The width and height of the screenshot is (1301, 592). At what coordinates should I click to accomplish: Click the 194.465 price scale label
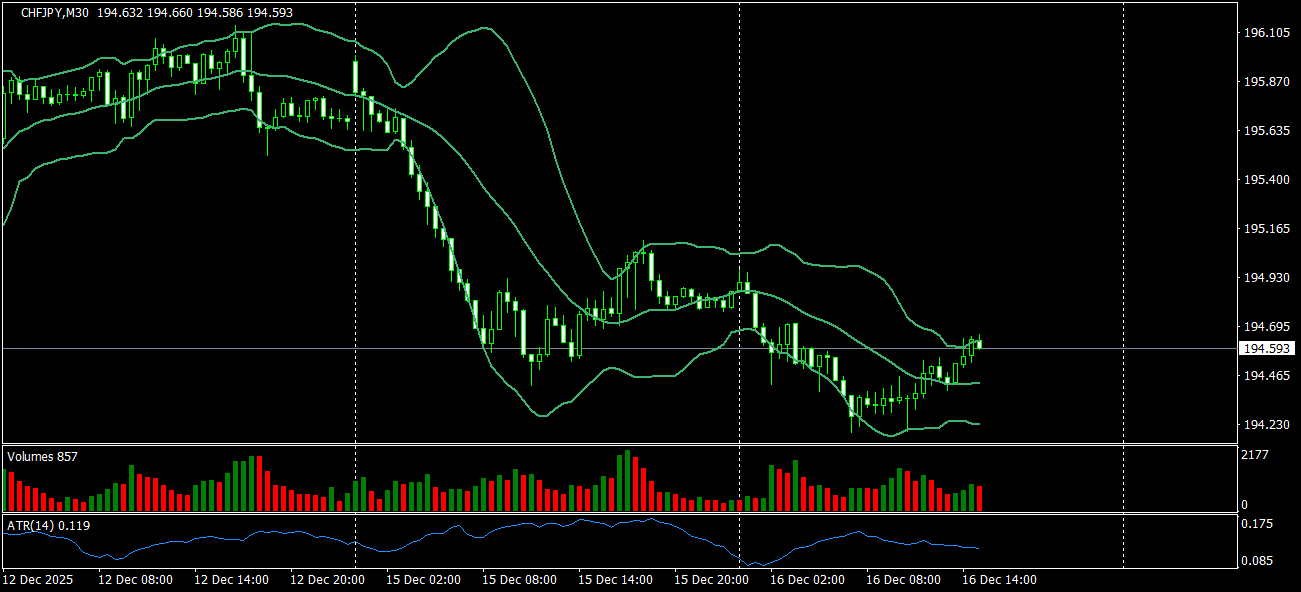click(1265, 376)
